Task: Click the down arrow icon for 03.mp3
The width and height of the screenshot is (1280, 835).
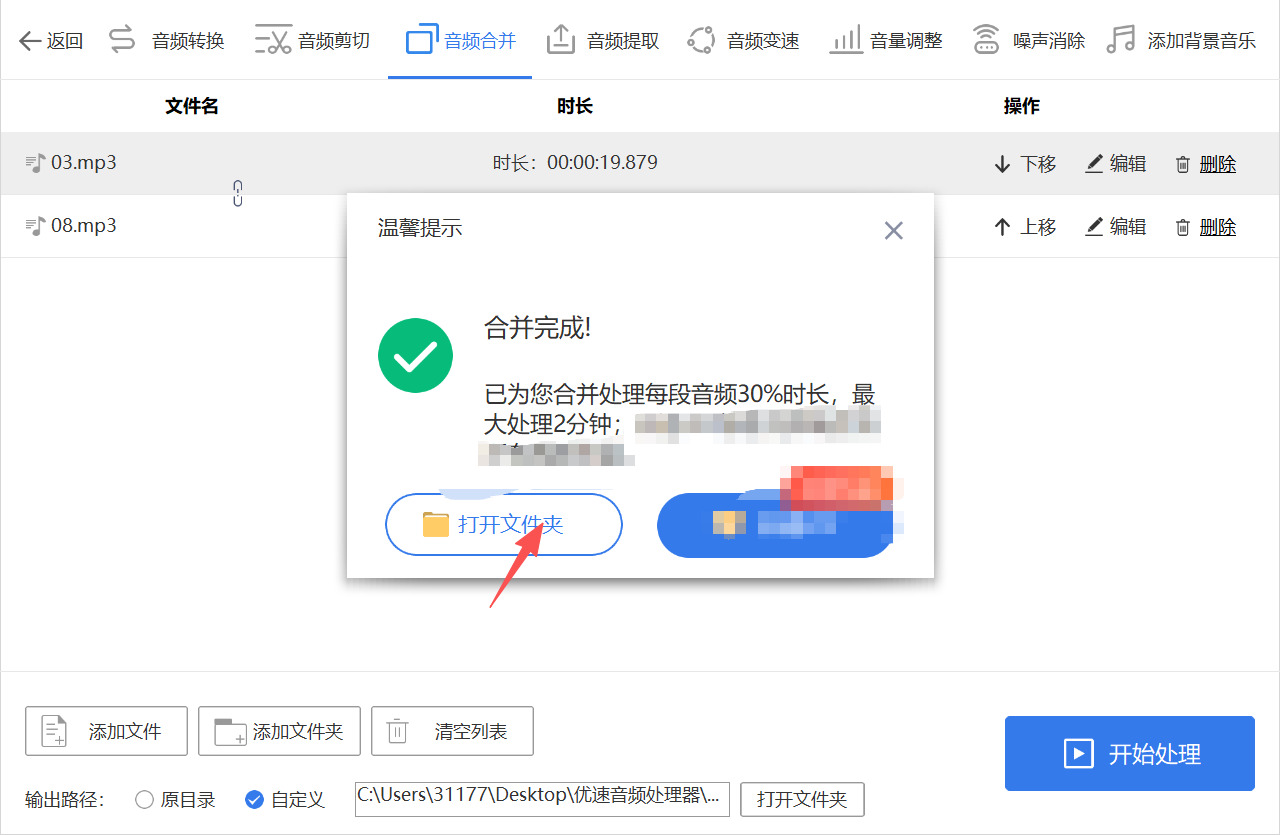Action: click(1002, 164)
